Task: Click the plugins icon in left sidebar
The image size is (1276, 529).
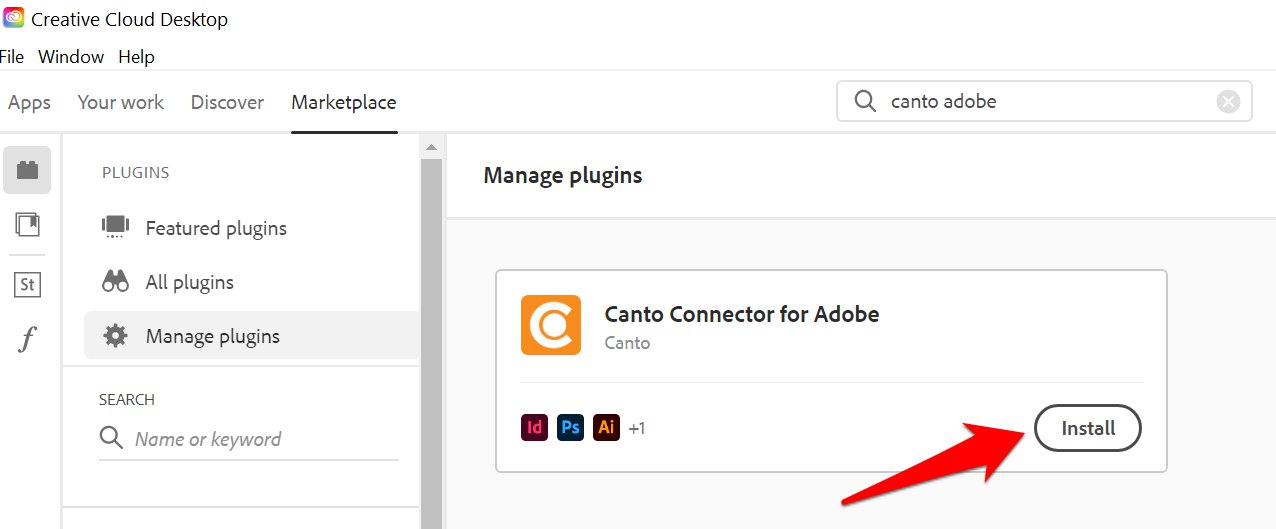Action: (x=27, y=171)
